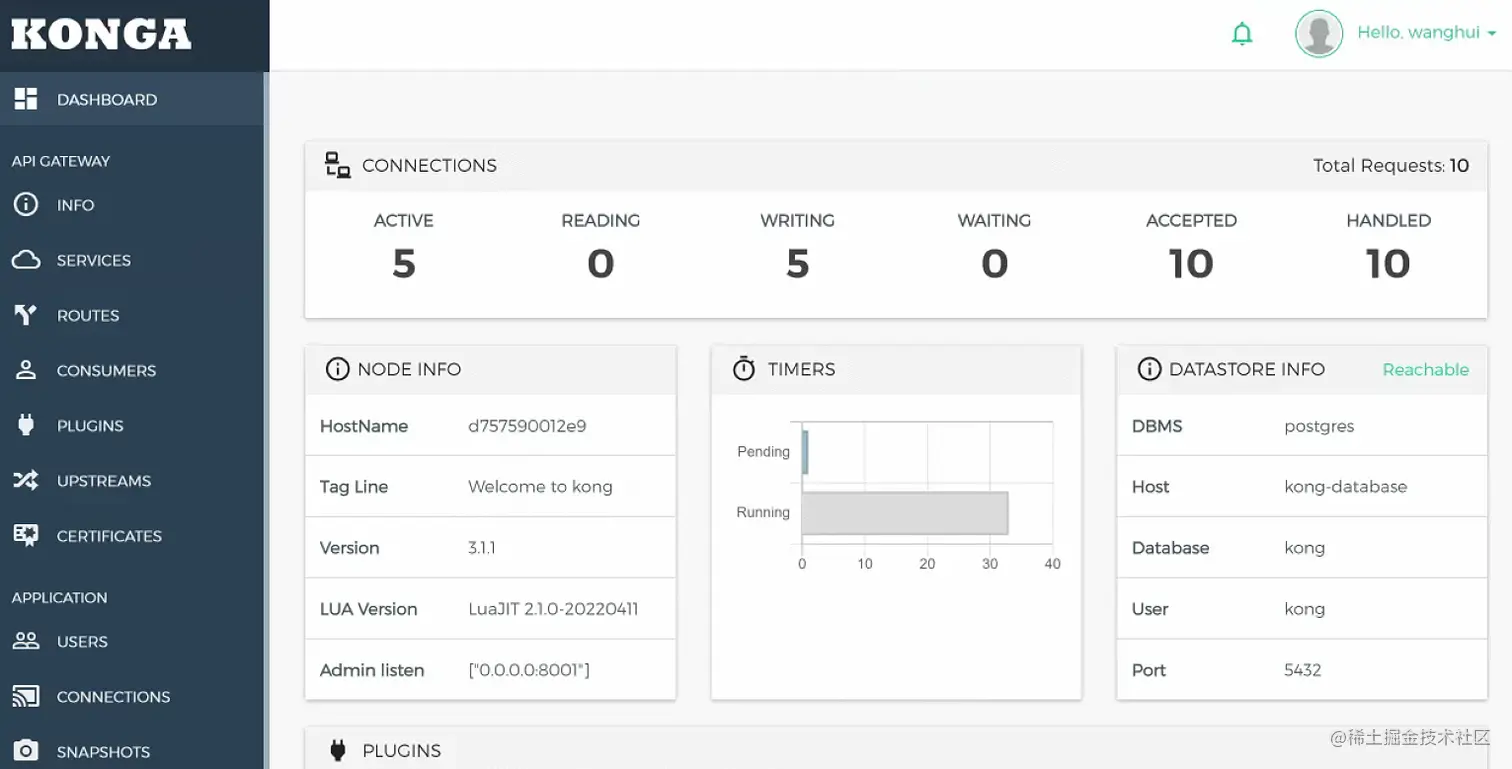Click the Upstreams shuffle icon
The height and width of the screenshot is (769, 1512).
(26, 481)
